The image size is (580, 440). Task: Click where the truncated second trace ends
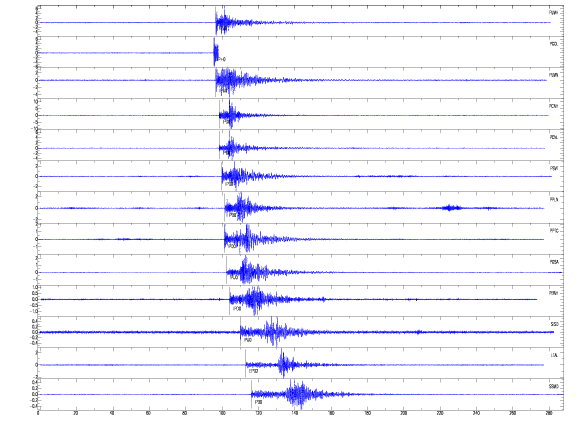218,53
